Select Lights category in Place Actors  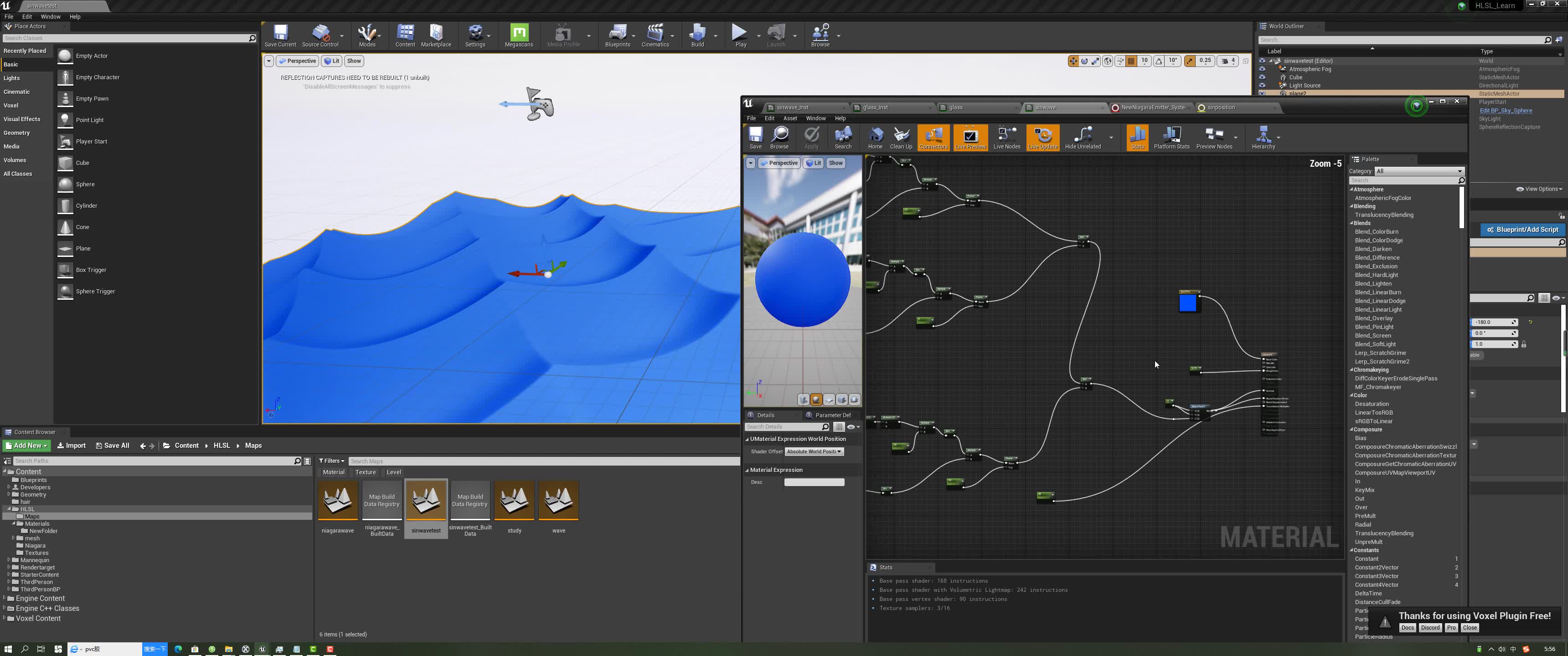pos(11,78)
